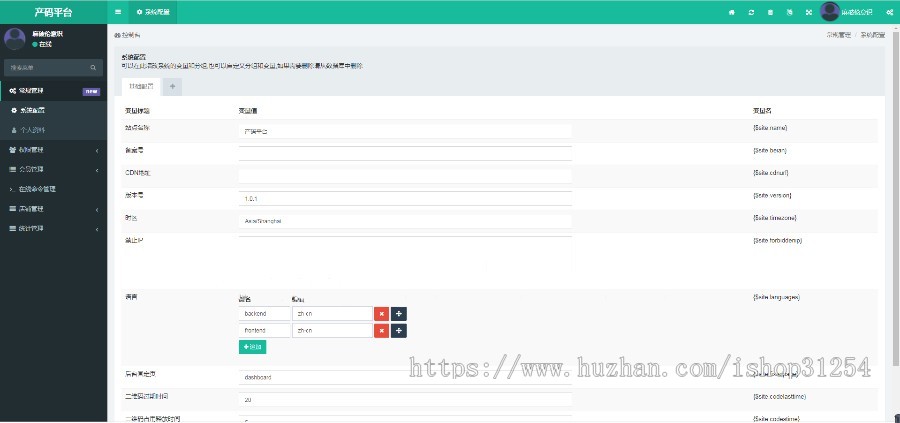Open 个人资料 in the sidebar
This screenshot has height=423, width=900.
click(53, 130)
